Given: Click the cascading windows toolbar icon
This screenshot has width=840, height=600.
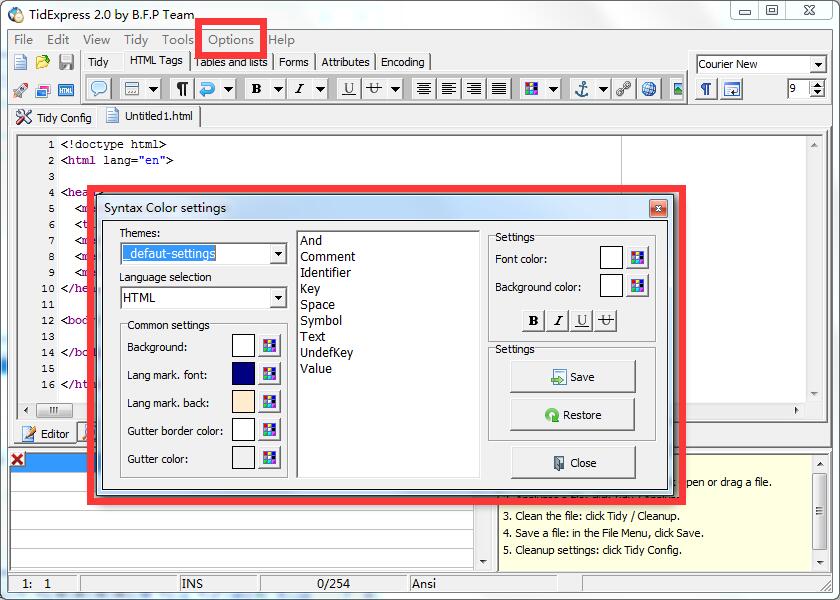Looking at the screenshot, I should point(43,90).
